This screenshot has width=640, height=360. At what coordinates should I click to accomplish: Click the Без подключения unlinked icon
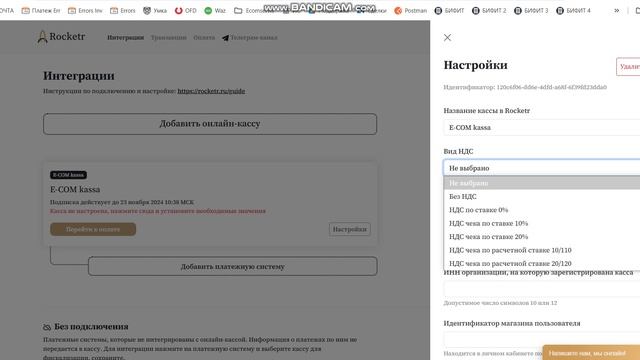47,327
